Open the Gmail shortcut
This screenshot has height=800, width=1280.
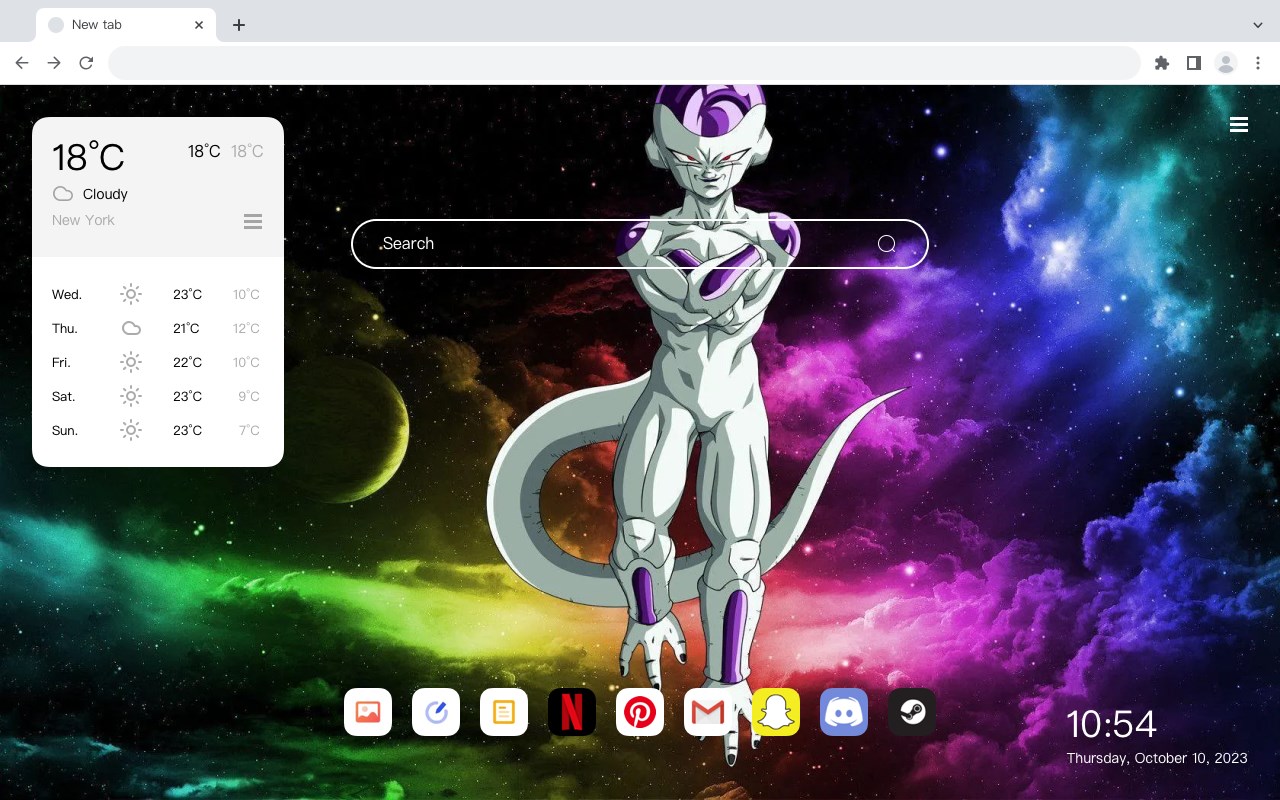pyautogui.click(x=708, y=712)
